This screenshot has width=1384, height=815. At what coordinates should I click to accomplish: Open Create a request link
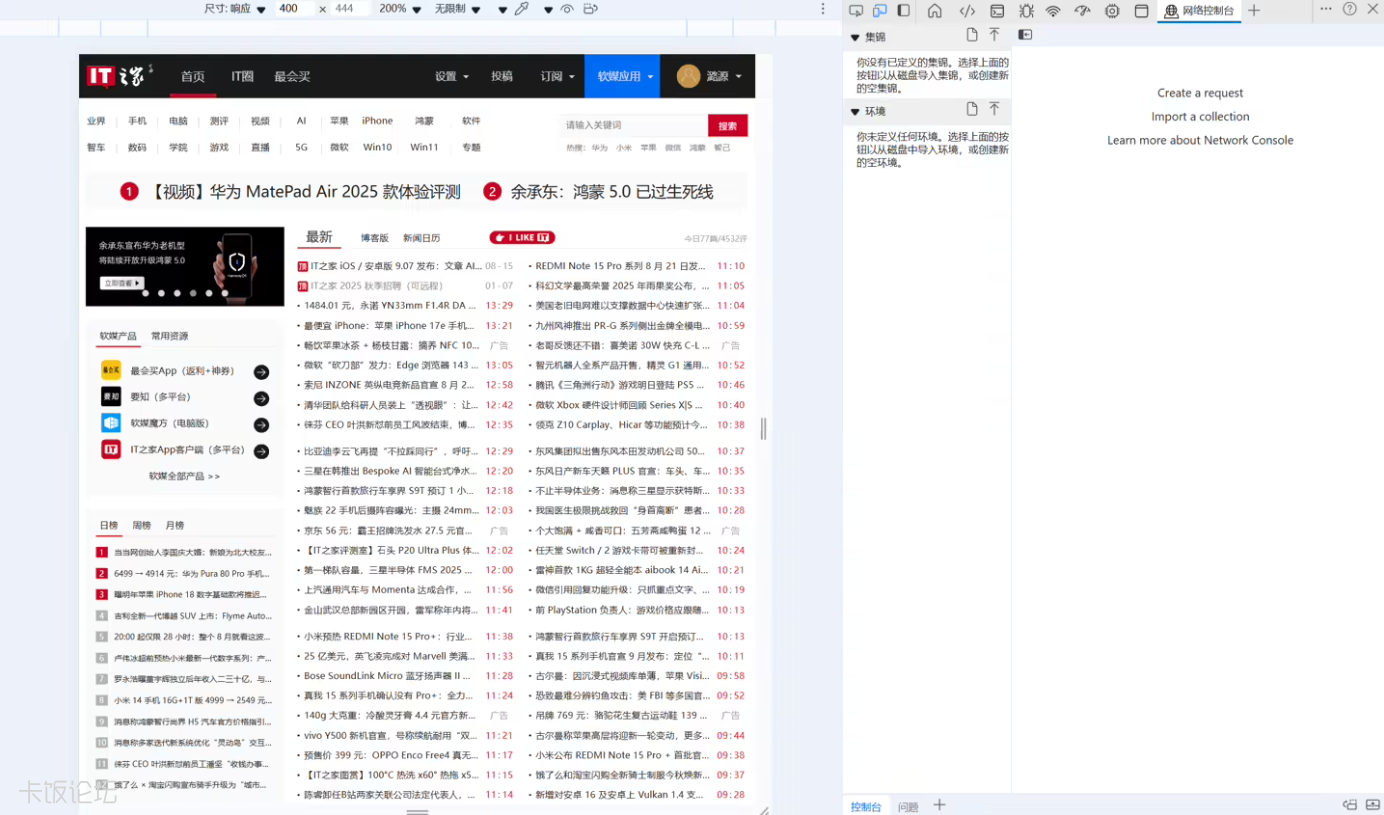pyautogui.click(x=1200, y=93)
